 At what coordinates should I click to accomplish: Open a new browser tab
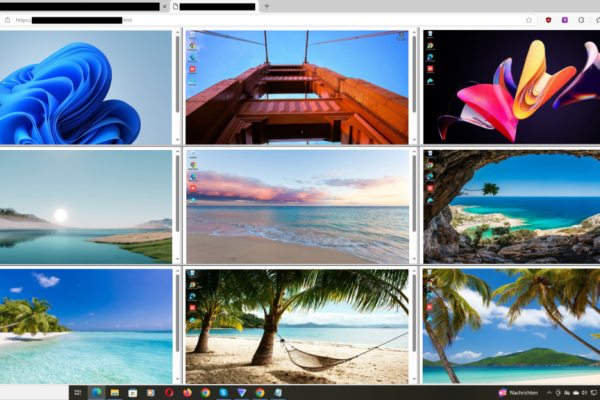(266, 6)
